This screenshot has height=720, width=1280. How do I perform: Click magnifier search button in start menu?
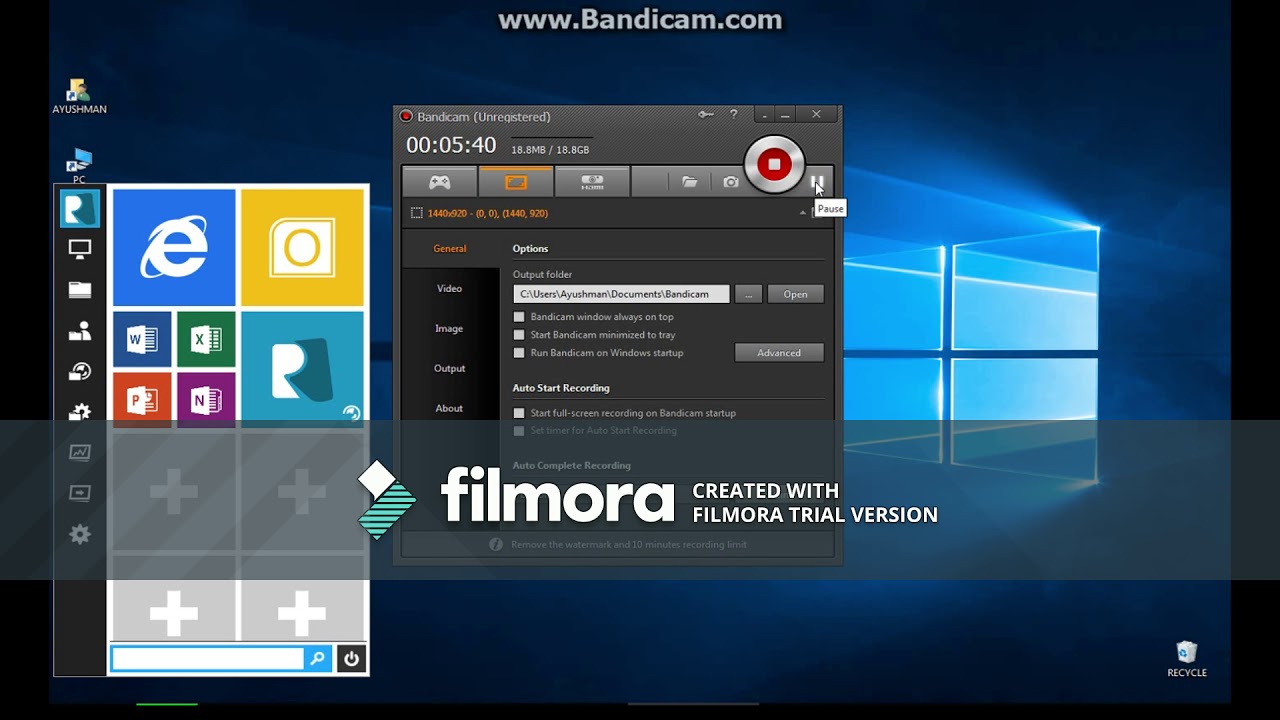pos(318,658)
